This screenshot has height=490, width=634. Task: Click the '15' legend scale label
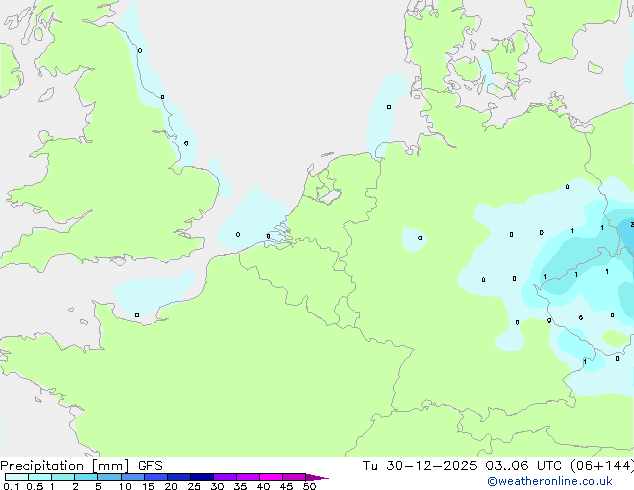click(148, 486)
